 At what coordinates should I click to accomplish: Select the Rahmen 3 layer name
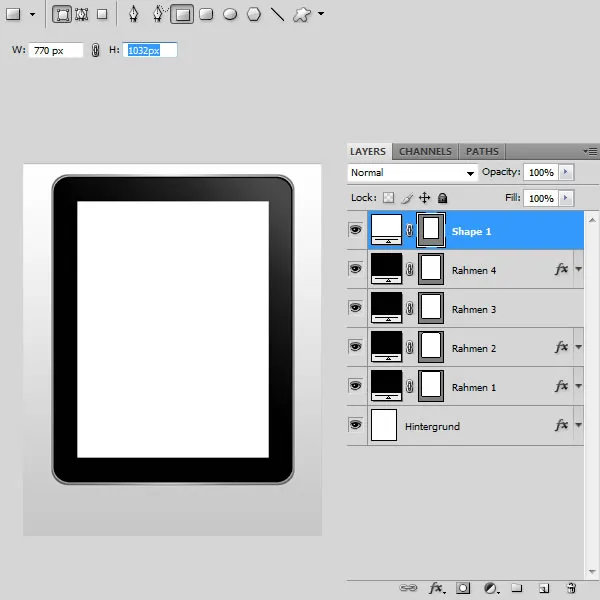click(474, 309)
